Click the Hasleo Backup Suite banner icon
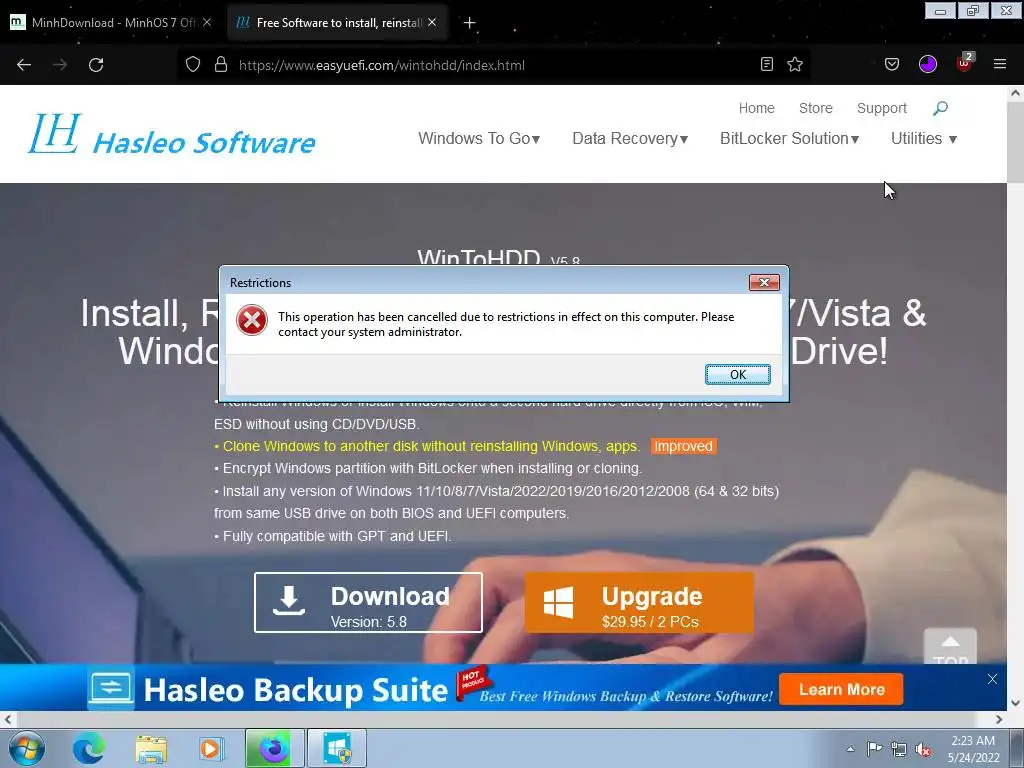This screenshot has height=768, width=1024. click(x=111, y=688)
